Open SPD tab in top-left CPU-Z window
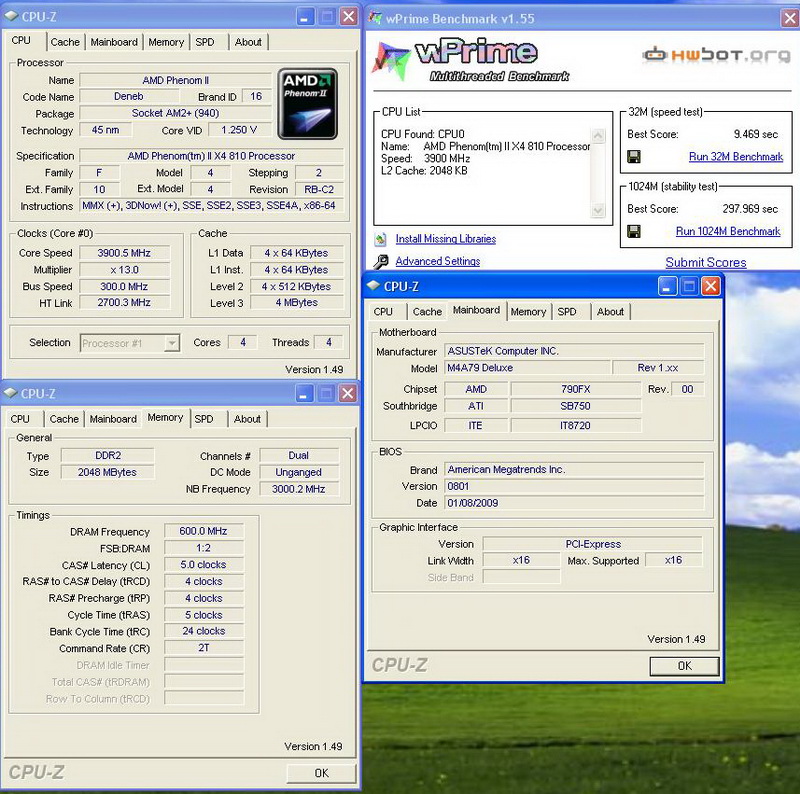Image resolution: width=800 pixels, height=794 pixels. [205, 42]
